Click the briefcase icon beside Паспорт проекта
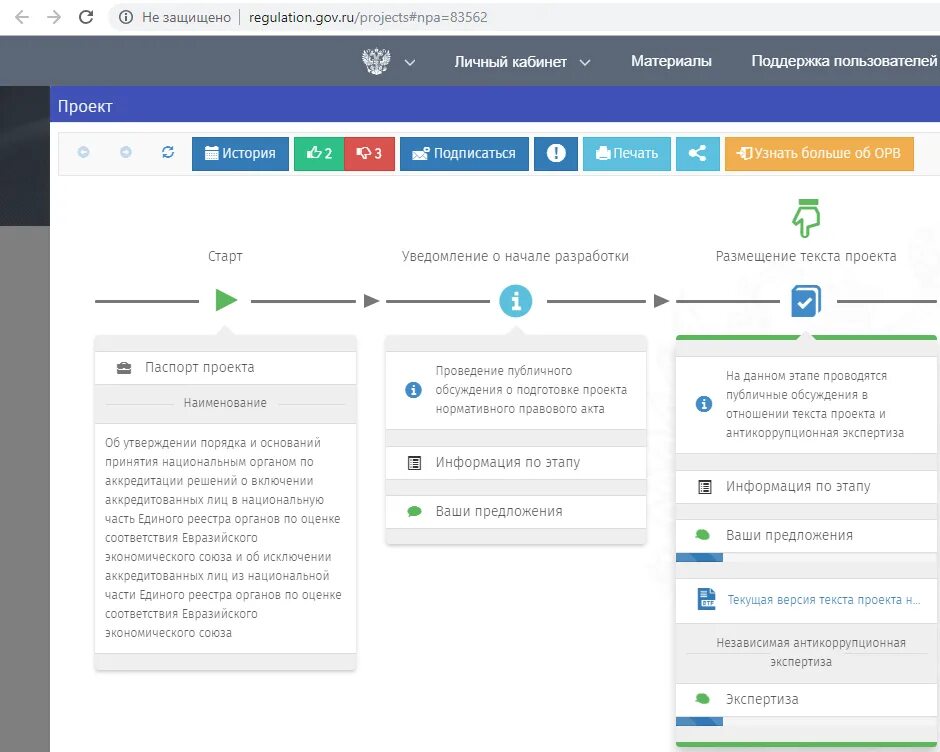Image resolution: width=940 pixels, height=752 pixels. (123, 368)
